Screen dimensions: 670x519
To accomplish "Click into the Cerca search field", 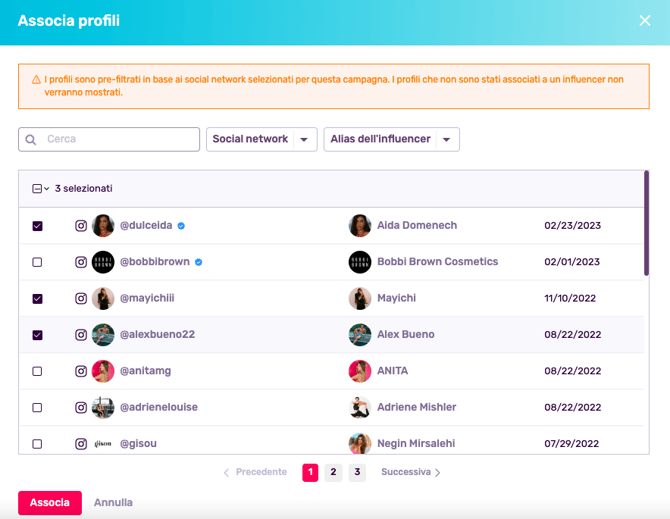I will pos(109,139).
